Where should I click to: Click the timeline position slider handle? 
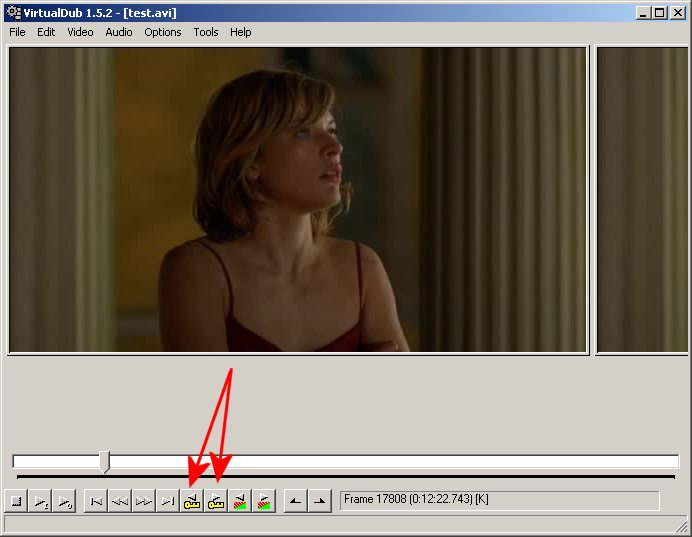[105, 461]
